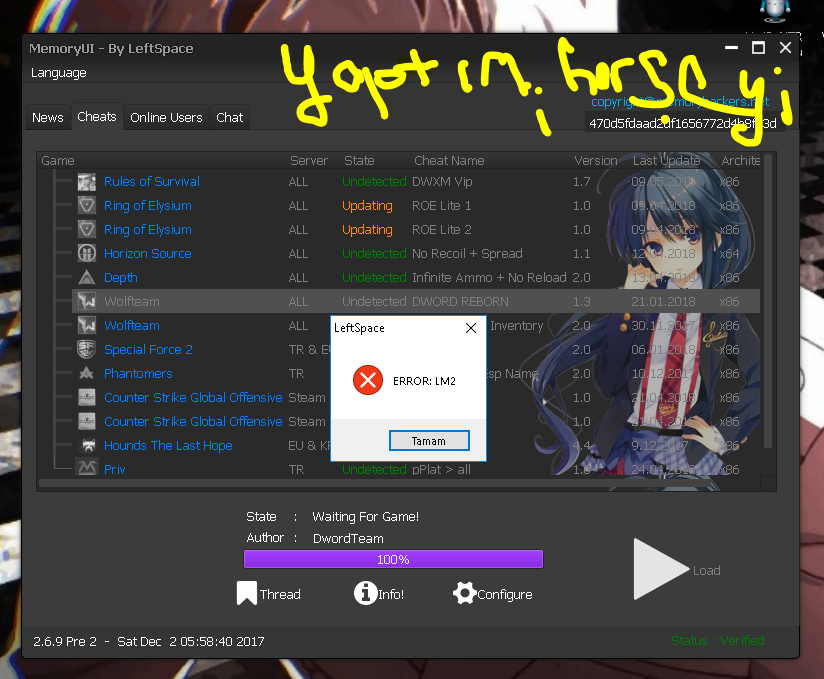Click the Hounds The Last Hope icon
This screenshot has width=824, height=679.
(87, 445)
